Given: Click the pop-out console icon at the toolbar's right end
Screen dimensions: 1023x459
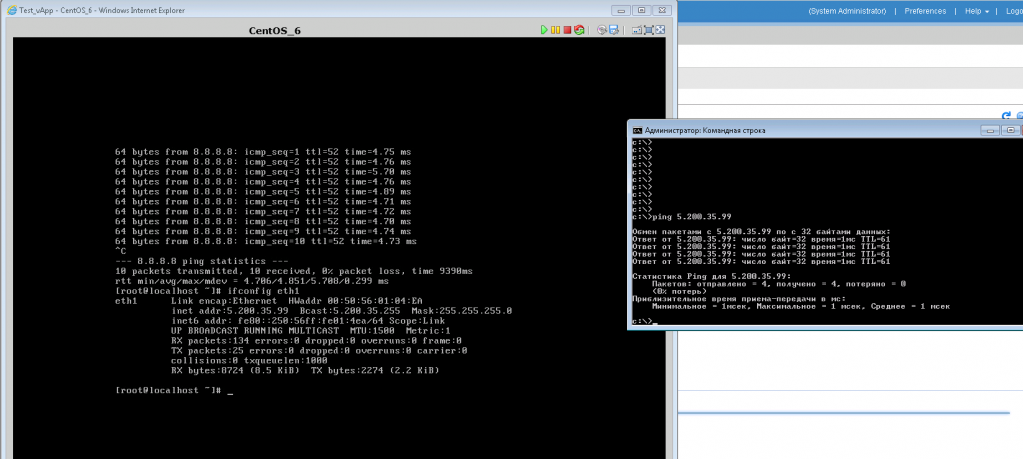Looking at the screenshot, I should point(660,30).
